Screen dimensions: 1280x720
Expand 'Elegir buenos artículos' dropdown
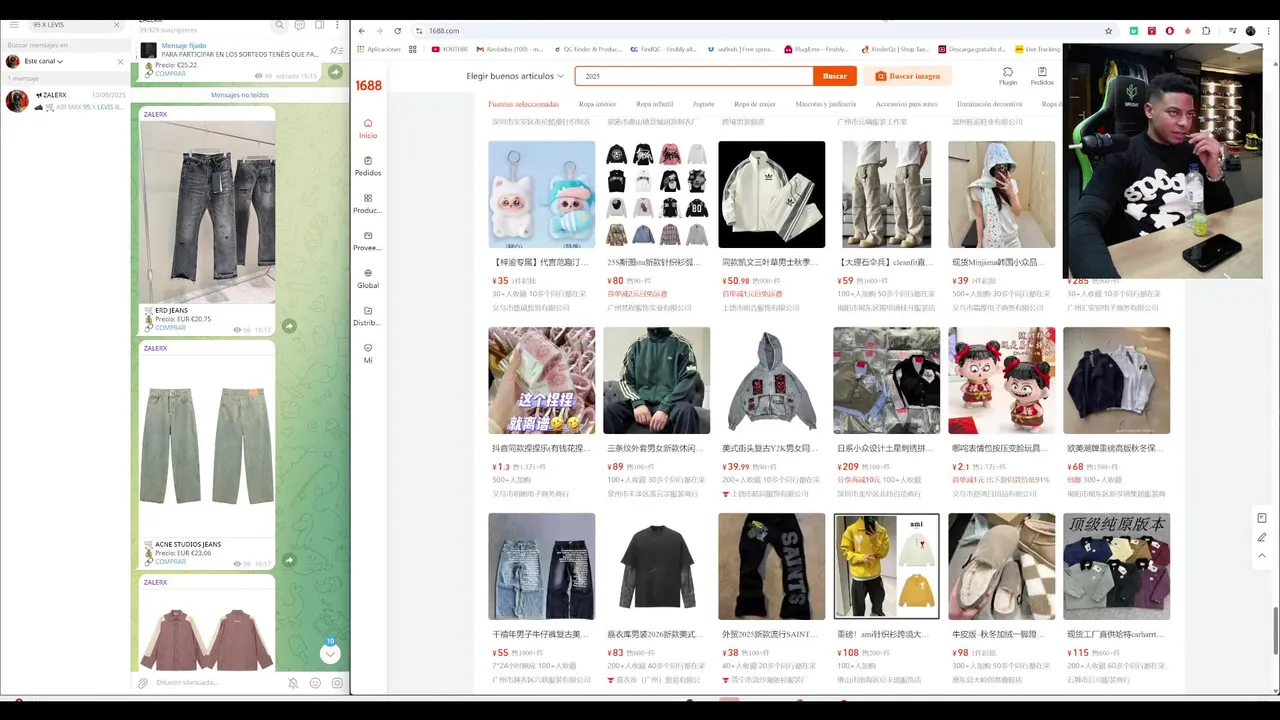coord(515,76)
